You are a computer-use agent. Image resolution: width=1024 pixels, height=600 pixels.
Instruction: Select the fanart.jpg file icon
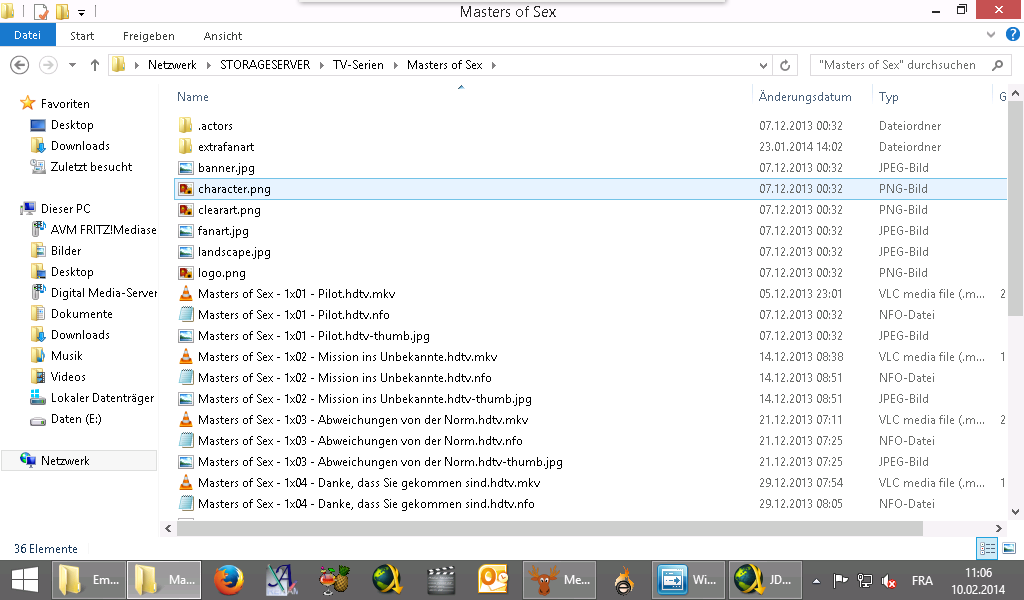[x=185, y=230]
